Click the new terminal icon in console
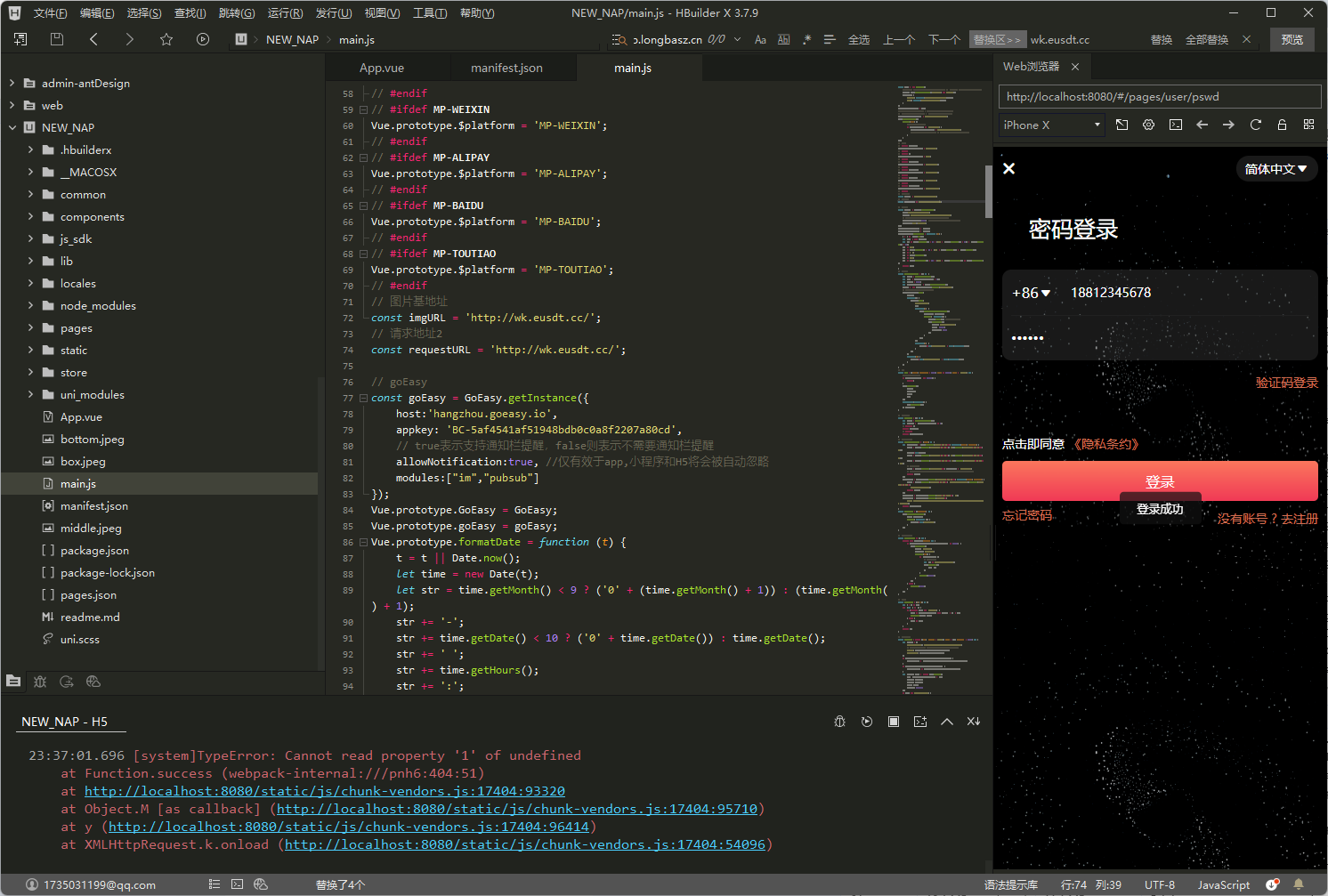The width and height of the screenshot is (1328, 896). click(x=919, y=722)
